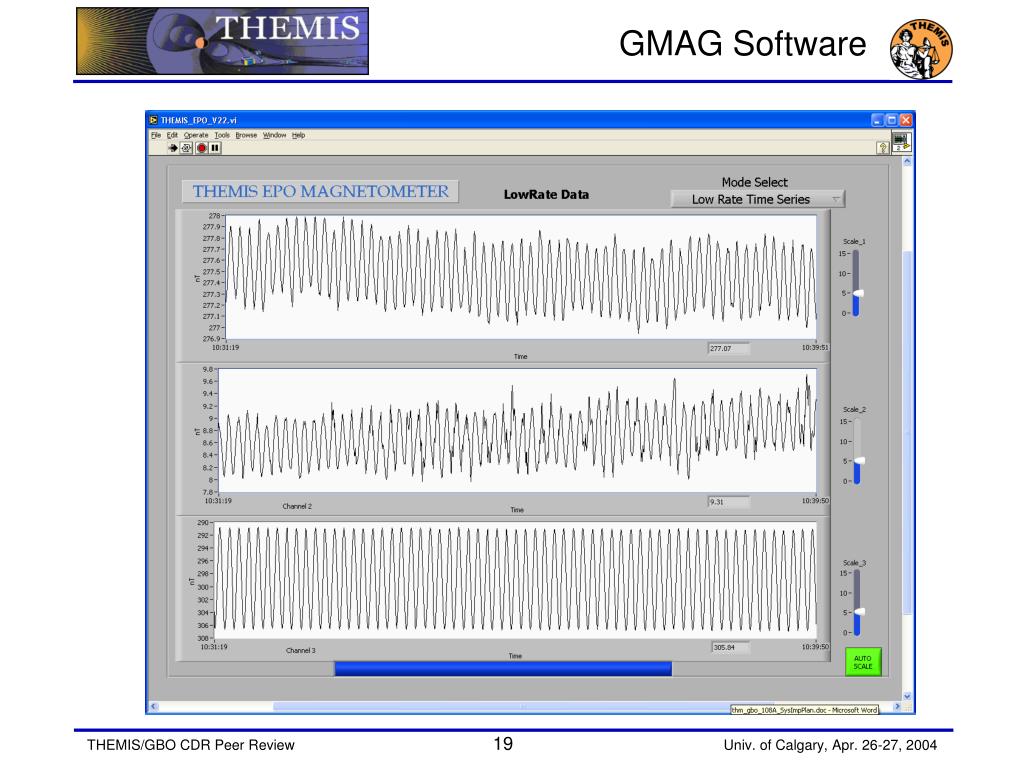This screenshot has height=768, width=1024.
Task: Click the Microsoft Word document tooltip at bottom
Action: tap(805, 710)
